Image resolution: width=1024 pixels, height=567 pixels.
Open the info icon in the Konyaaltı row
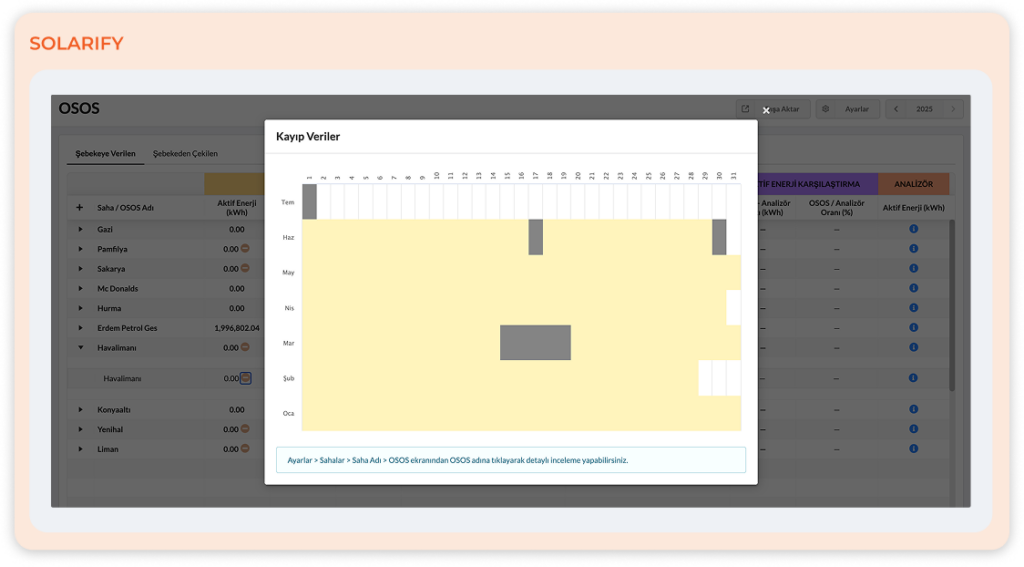914,409
